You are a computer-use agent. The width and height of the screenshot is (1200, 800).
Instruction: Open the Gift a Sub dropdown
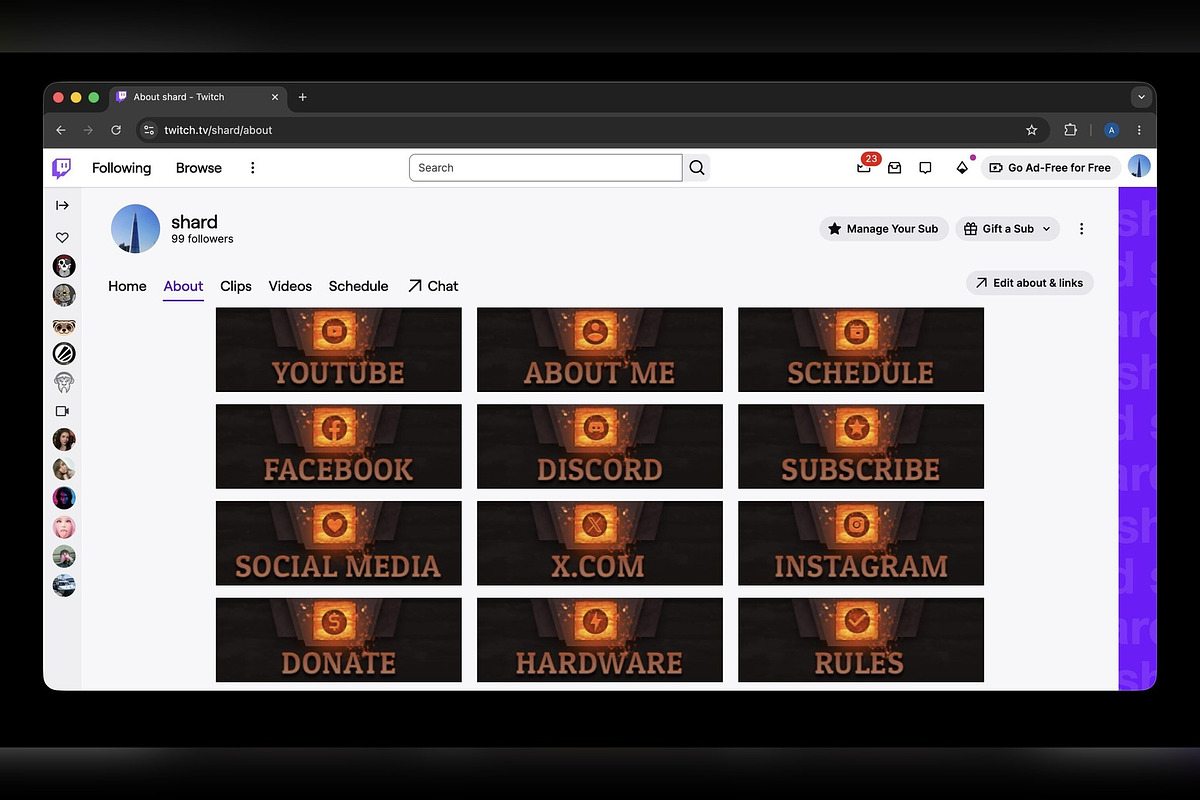tap(1007, 229)
